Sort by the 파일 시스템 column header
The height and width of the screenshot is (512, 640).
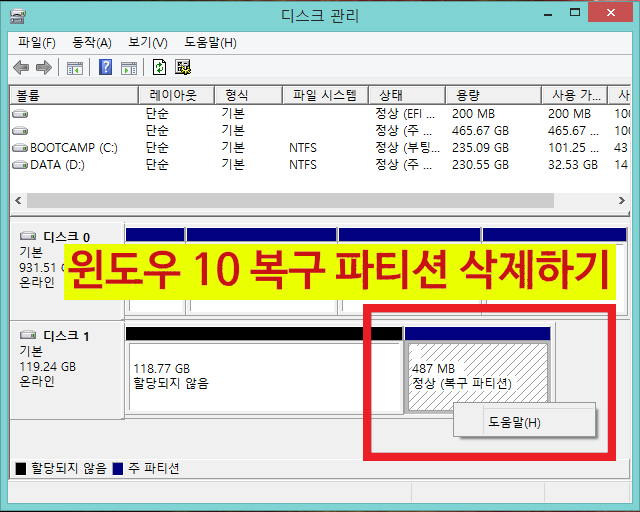click(x=325, y=96)
